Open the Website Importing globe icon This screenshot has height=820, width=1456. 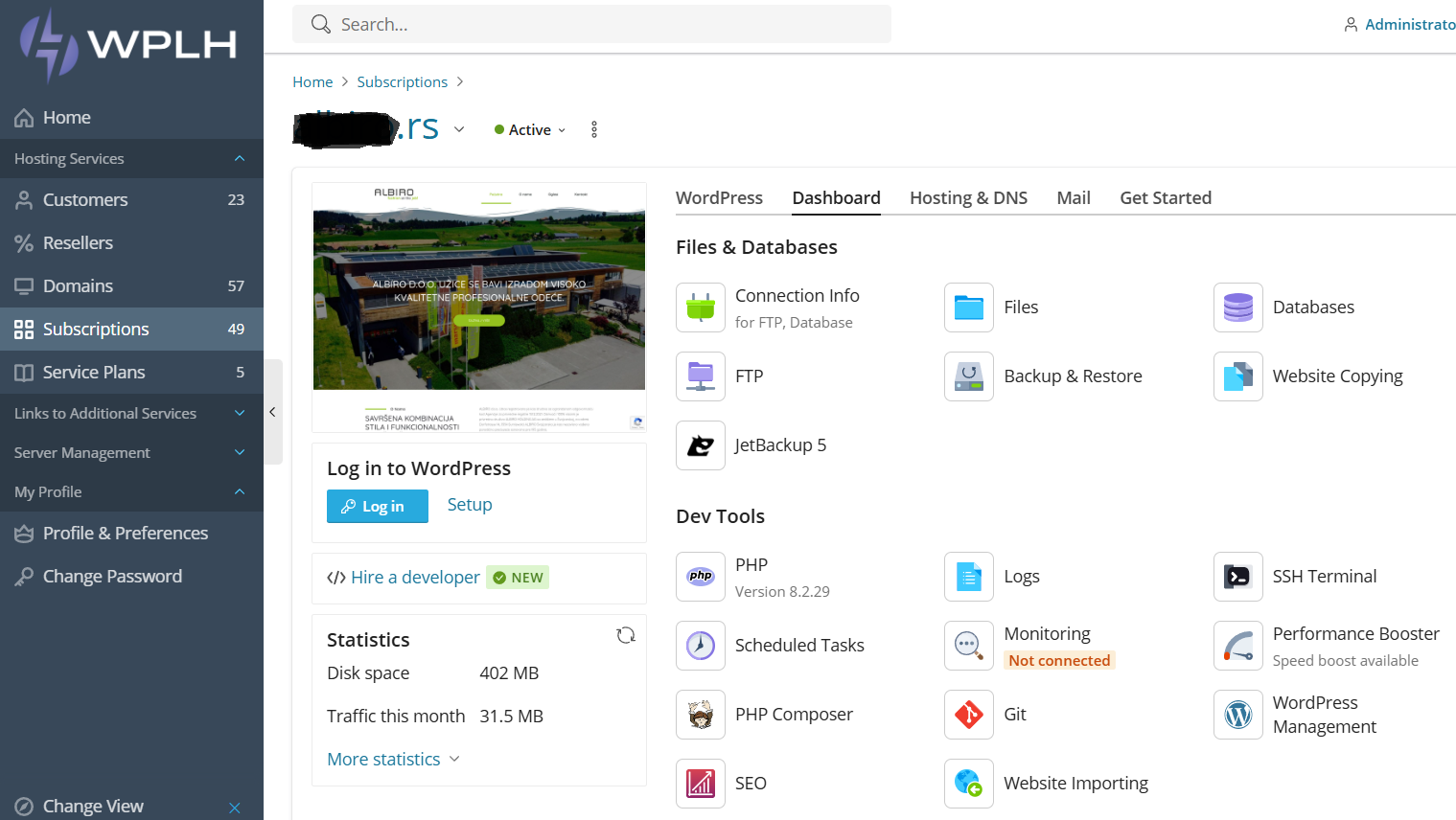click(969, 784)
